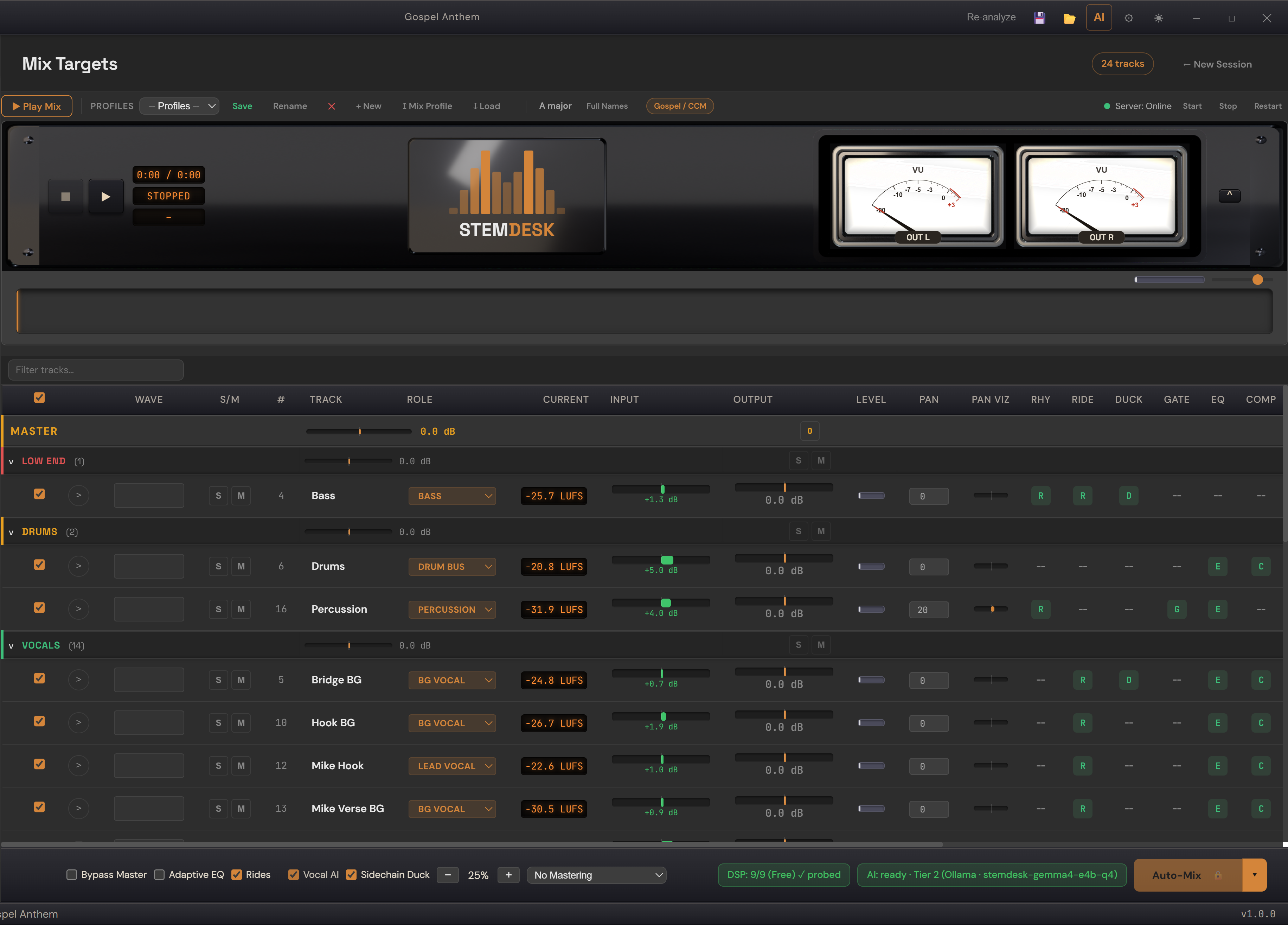Open the Auto-Mix arrow dropdown

1254,875
